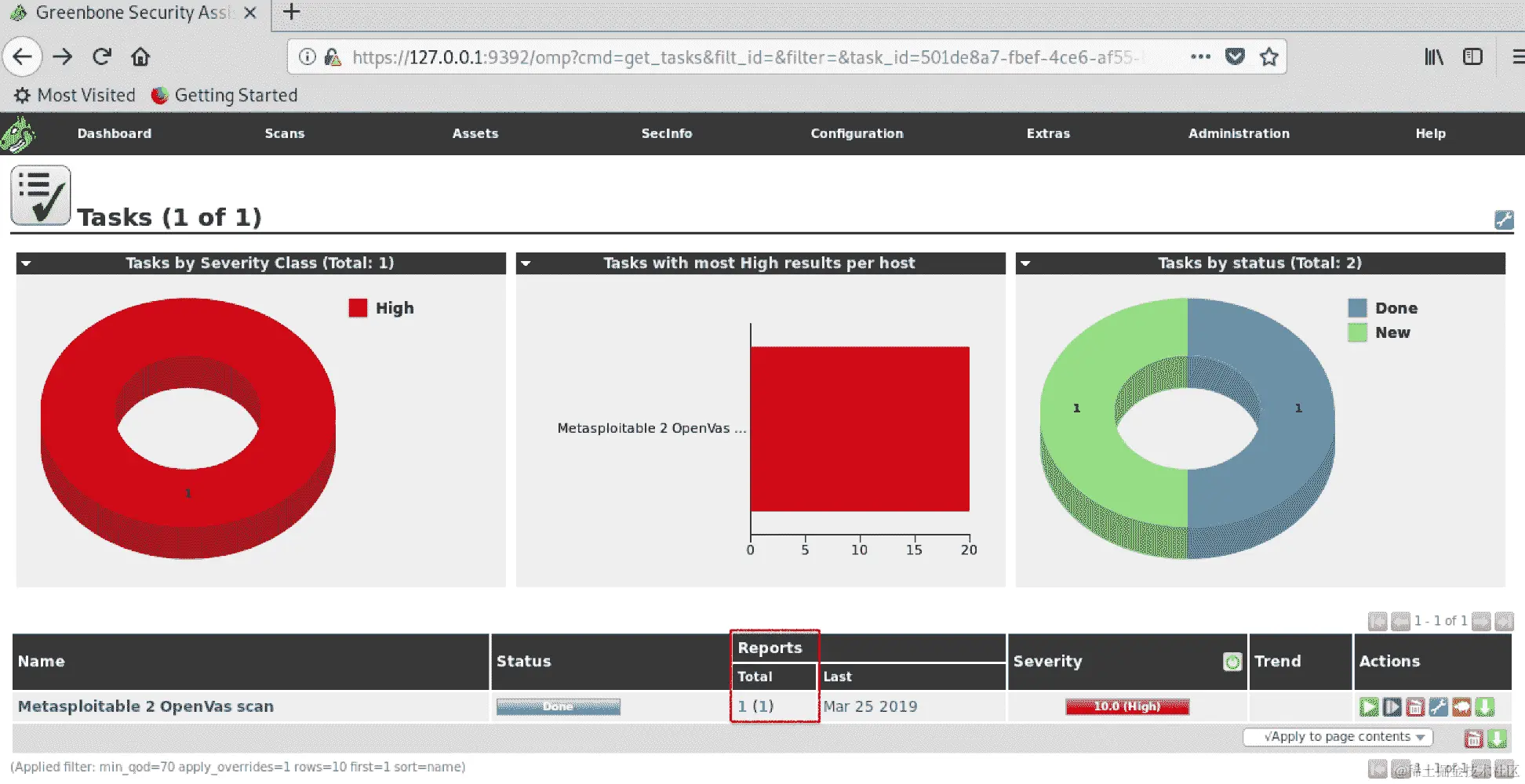Open the dashboard wrench settings icon near the title
The image size is (1525, 784).
1504,220
